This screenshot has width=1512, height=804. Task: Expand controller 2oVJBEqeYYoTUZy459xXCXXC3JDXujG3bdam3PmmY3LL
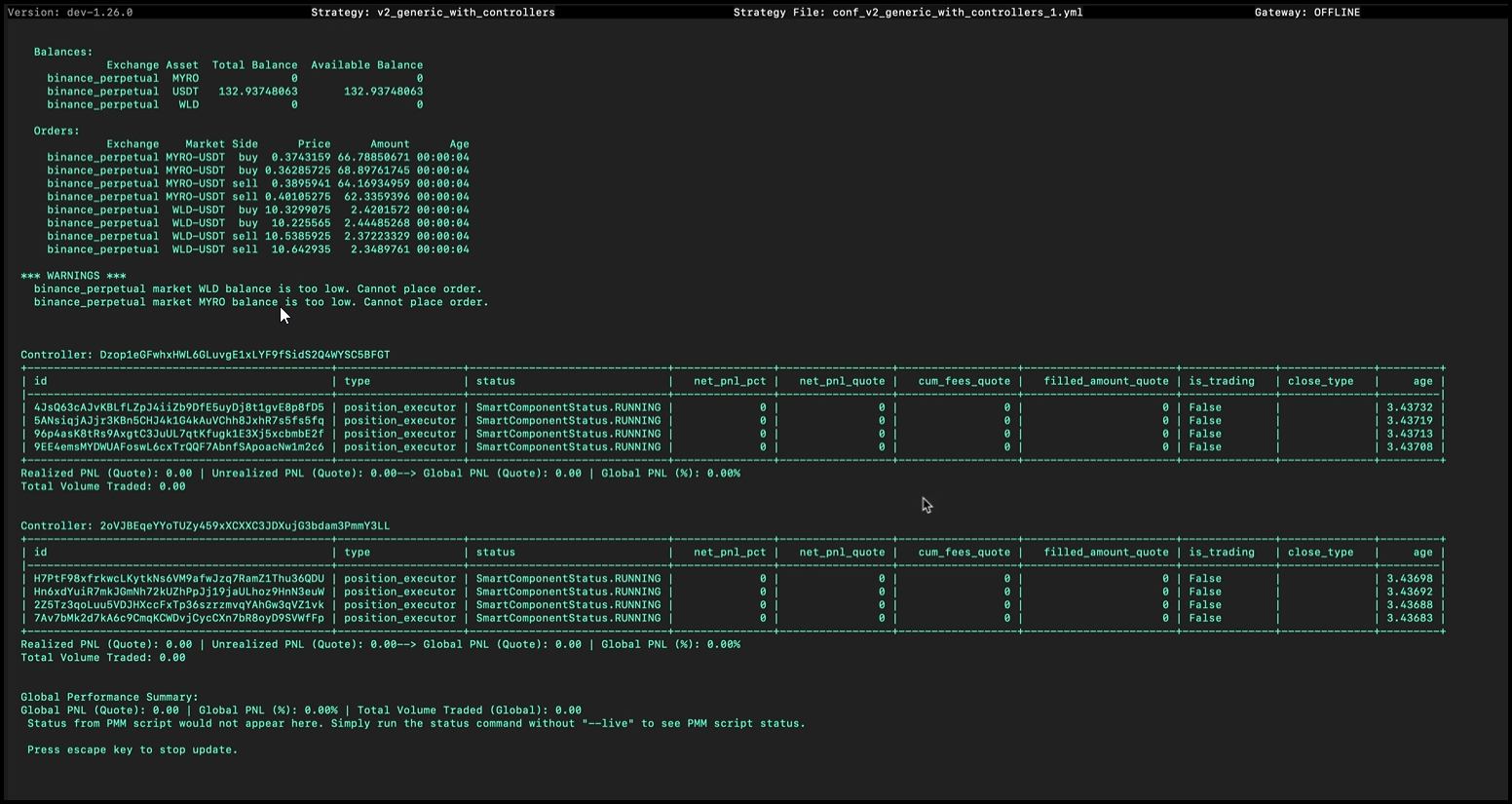(x=205, y=525)
